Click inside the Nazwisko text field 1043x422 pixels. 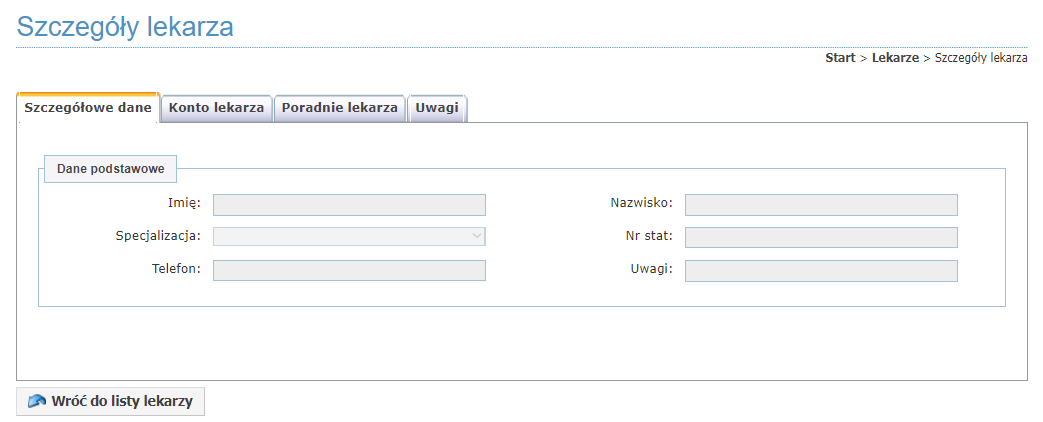(x=821, y=205)
